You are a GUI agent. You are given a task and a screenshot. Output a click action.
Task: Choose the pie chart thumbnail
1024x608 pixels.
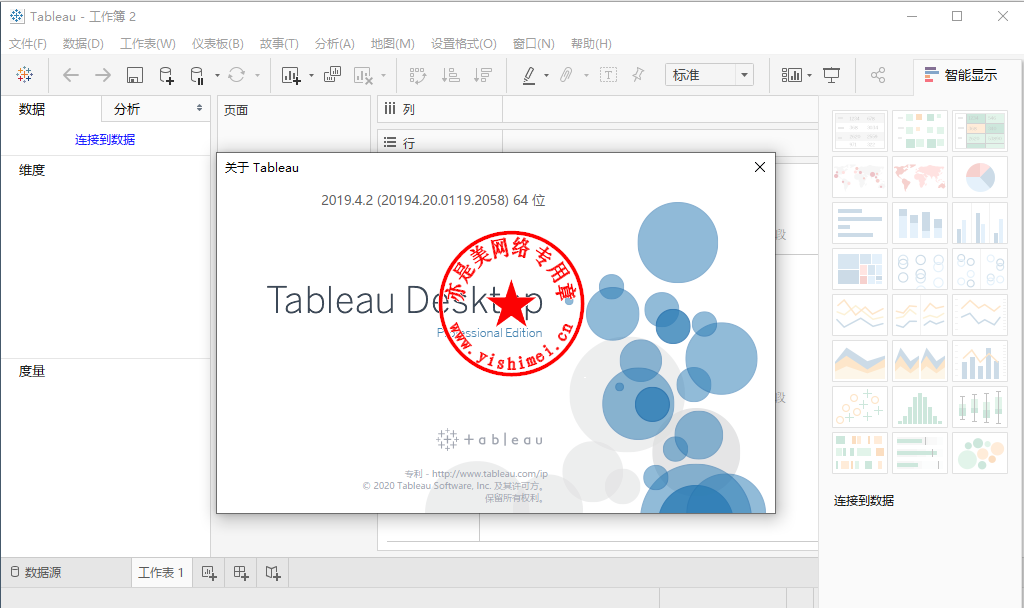click(x=980, y=176)
